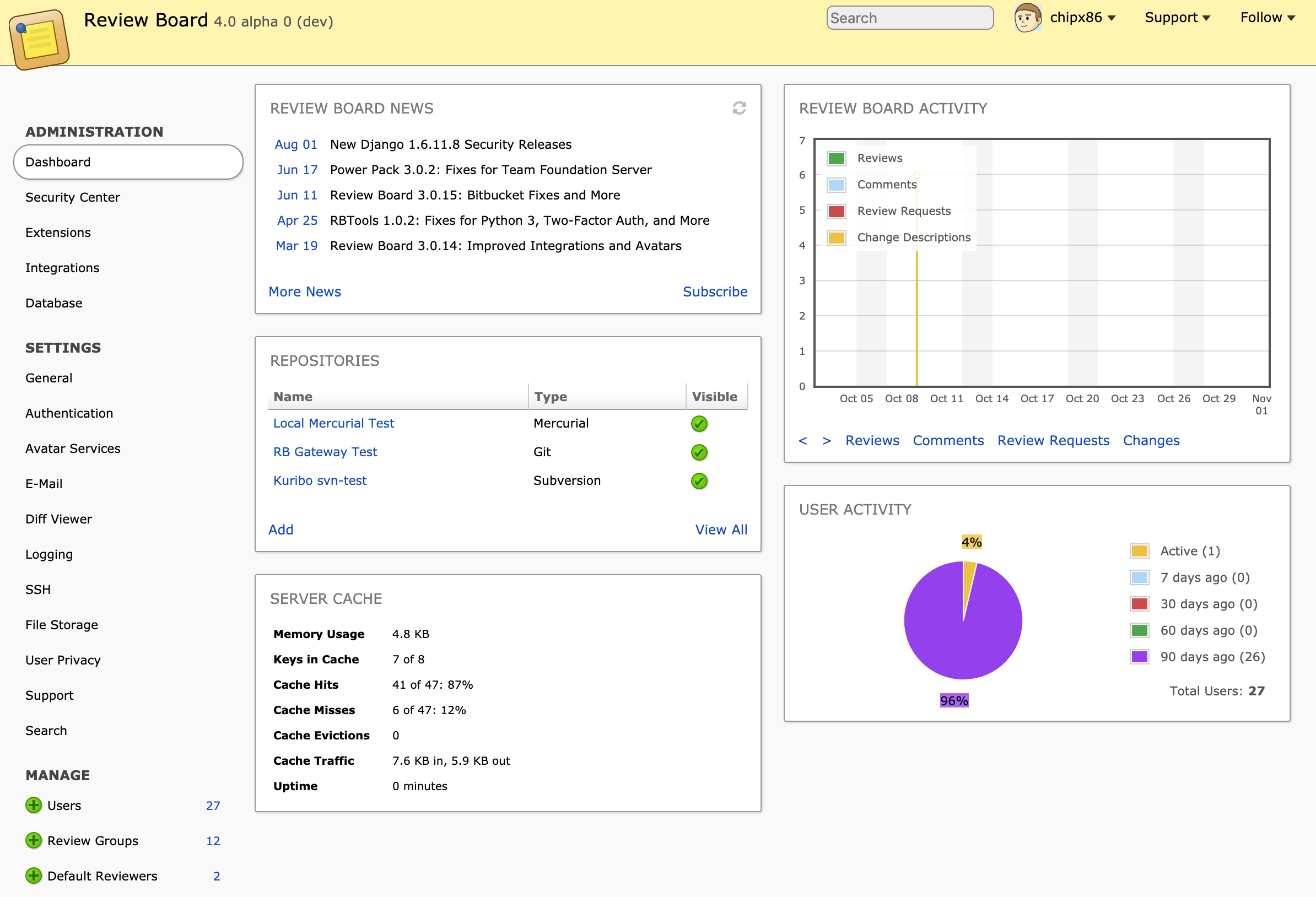The height and width of the screenshot is (897, 1316).
Task: Open the Apr 25 RBTools news date
Action: (x=297, y=220)
